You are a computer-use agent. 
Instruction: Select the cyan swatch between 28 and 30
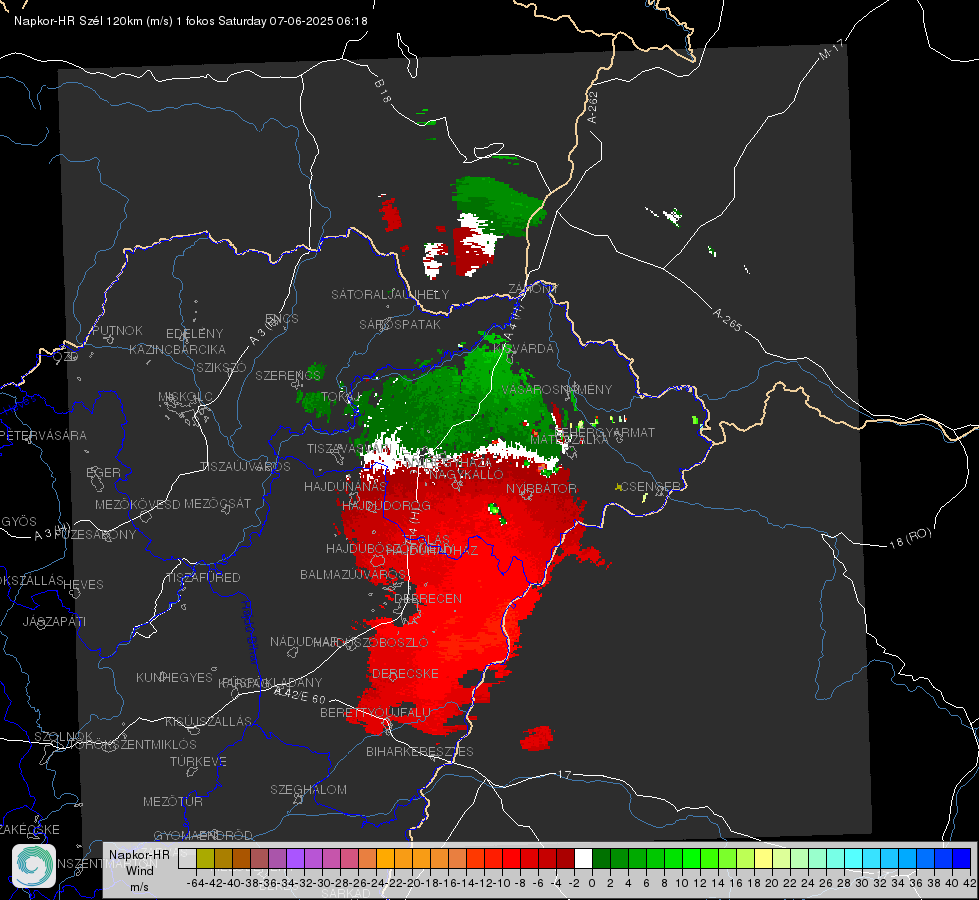pyautogui.click(x=854, y=858)
